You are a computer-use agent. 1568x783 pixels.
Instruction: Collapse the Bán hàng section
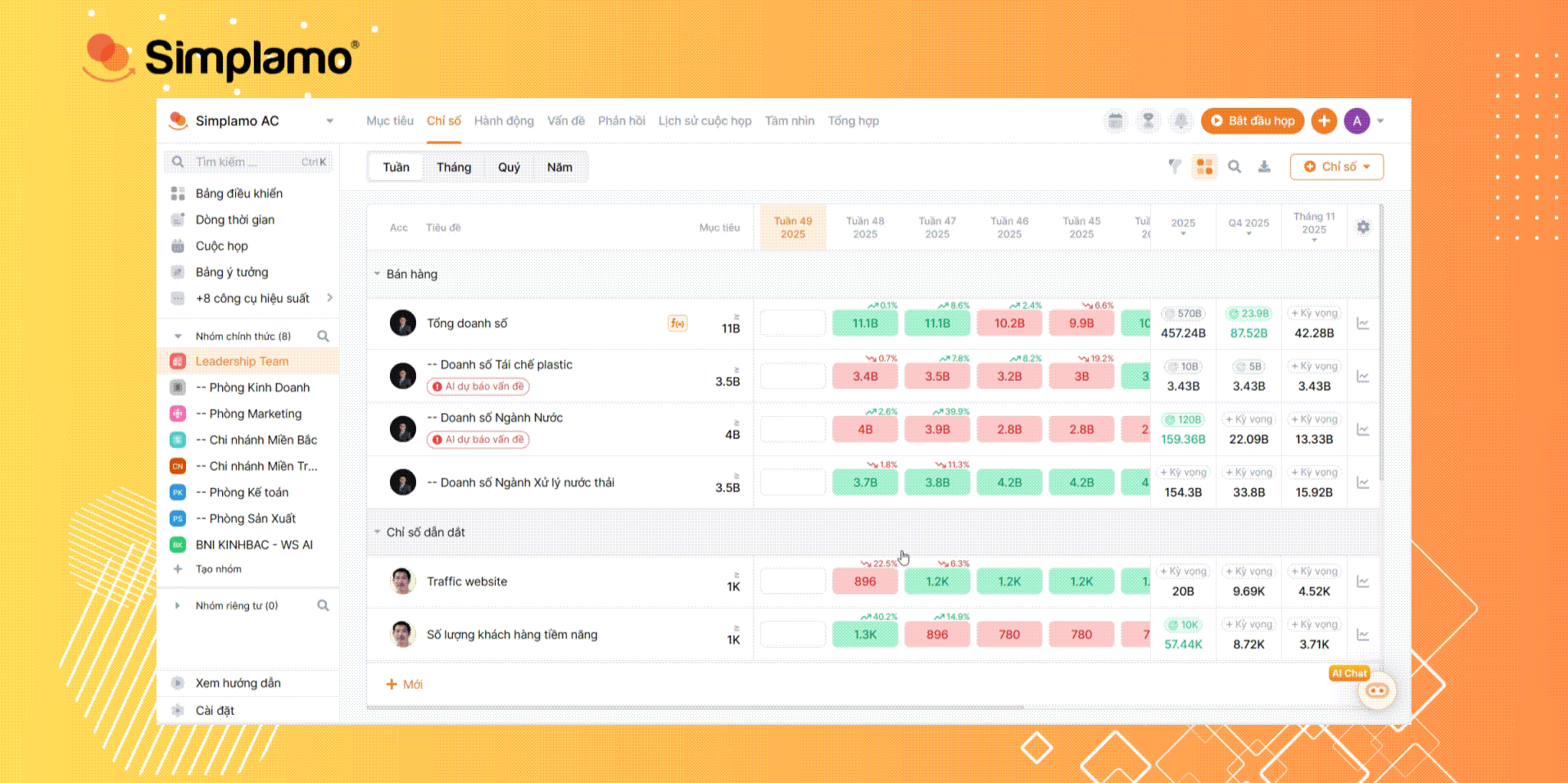pos(378,274)
